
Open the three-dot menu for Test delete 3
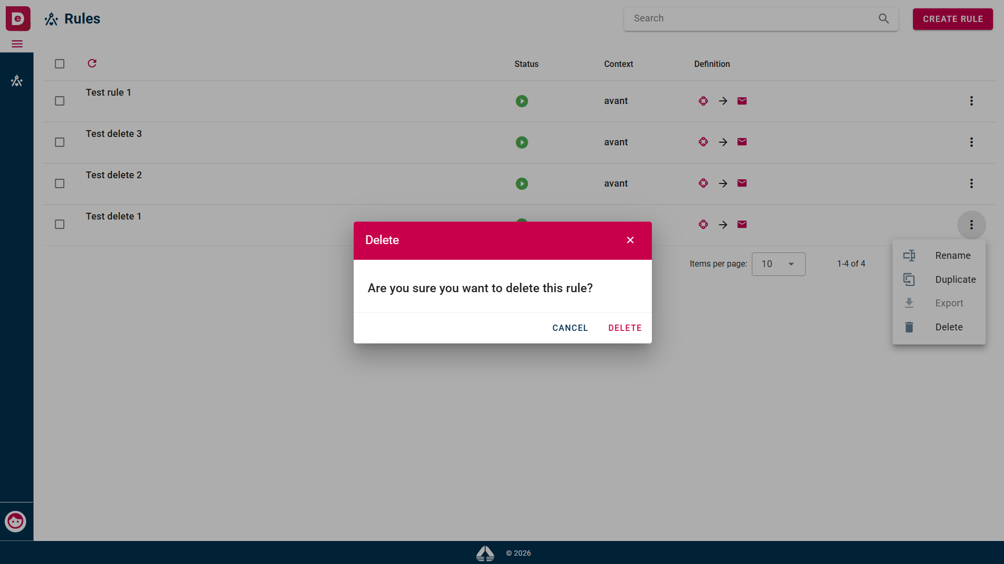(x=971, y=142)
